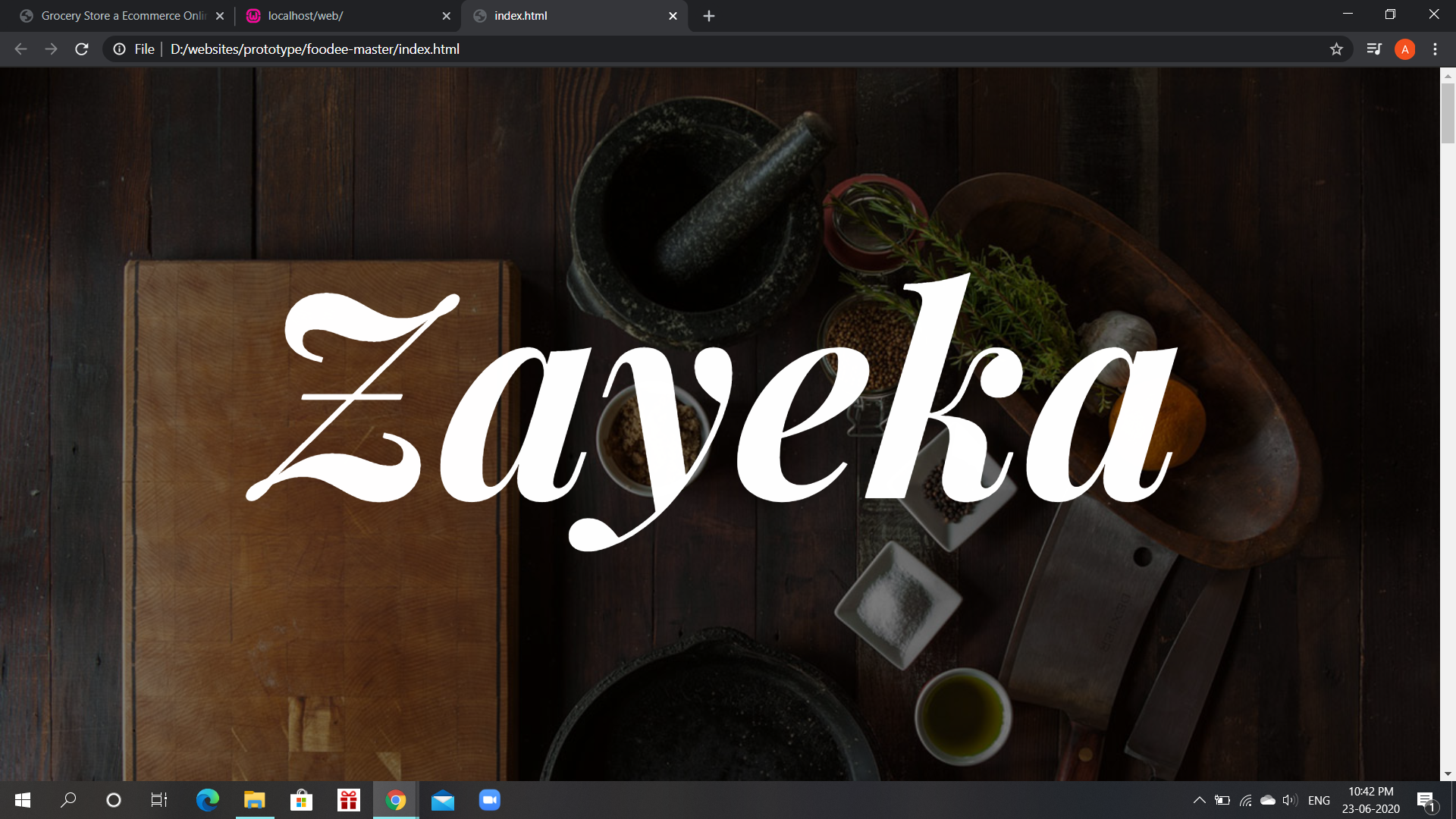The width and height of the screenshot is (1456, 819).
Task: Click the Chrome profile avatar
Action: coord(1405,49)
